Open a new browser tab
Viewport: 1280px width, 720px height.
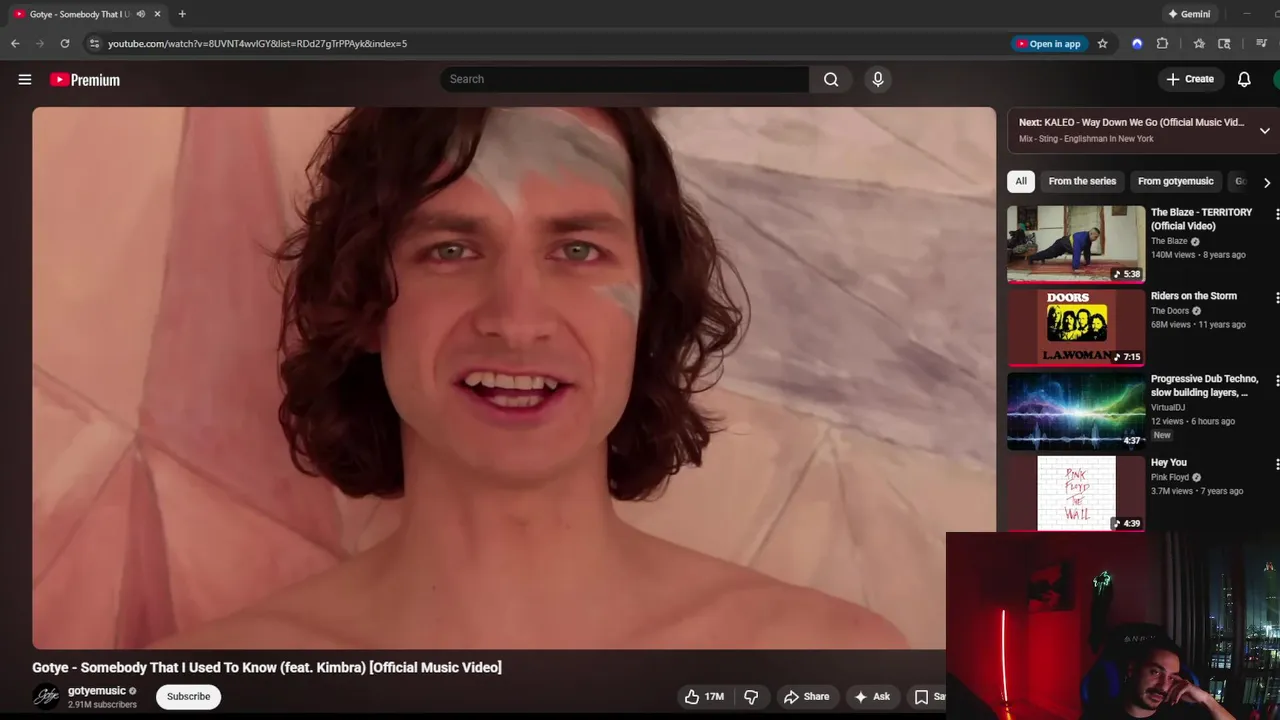[x=182, y=14]
